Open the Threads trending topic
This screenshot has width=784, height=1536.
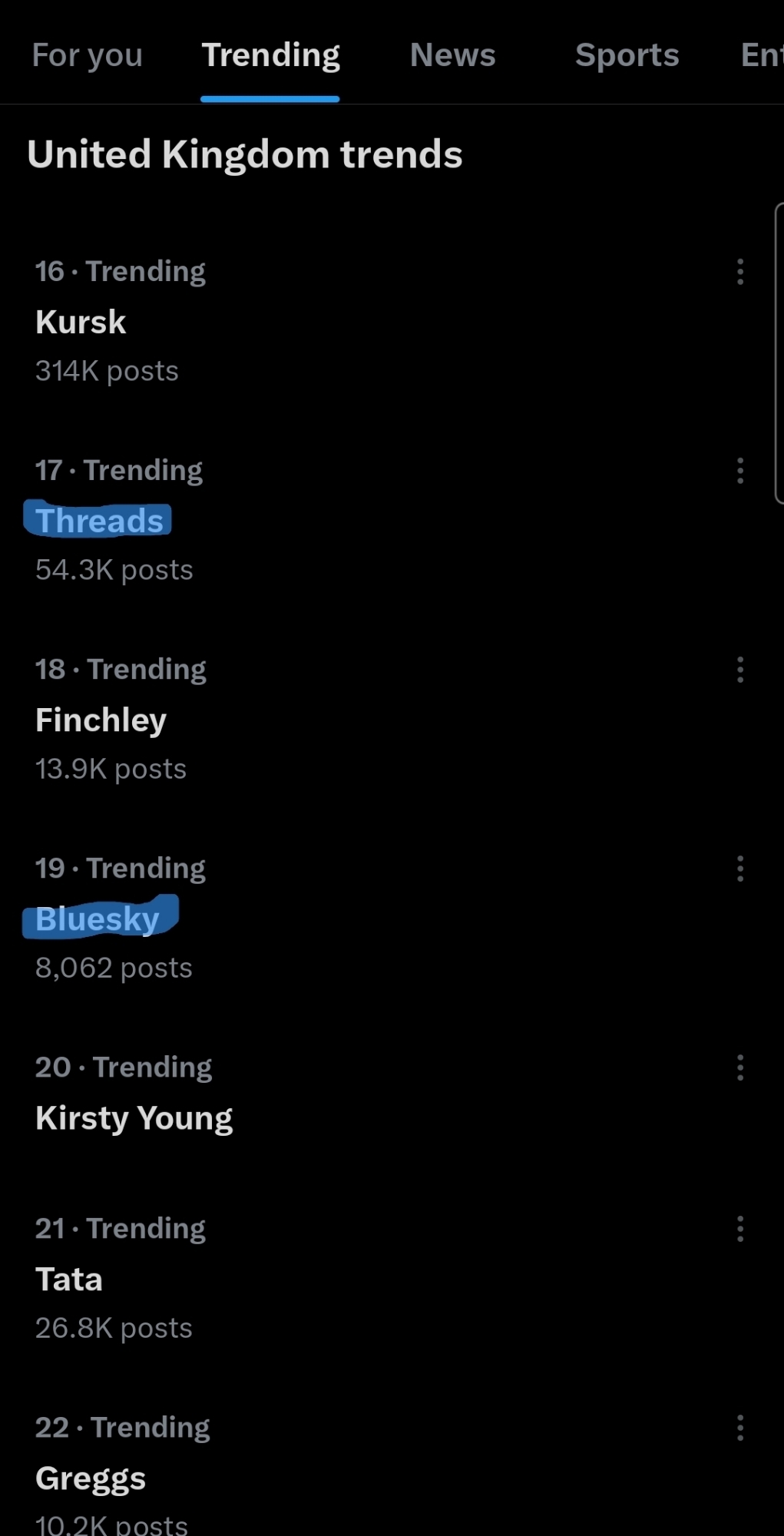point(100,521)
